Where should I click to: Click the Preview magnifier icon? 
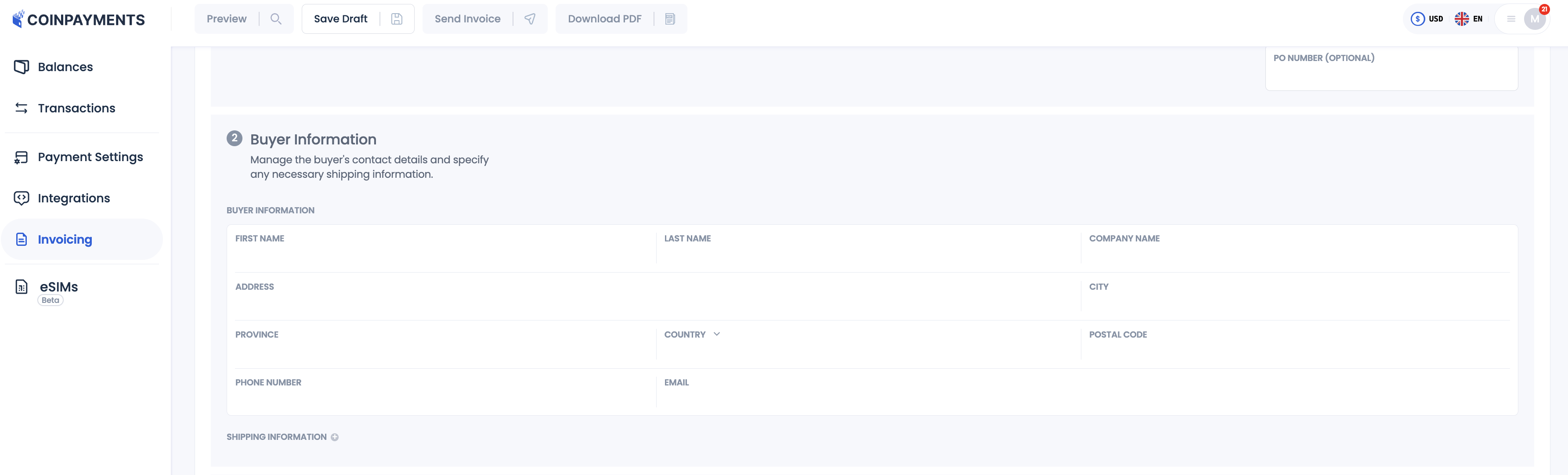(276, 19)
